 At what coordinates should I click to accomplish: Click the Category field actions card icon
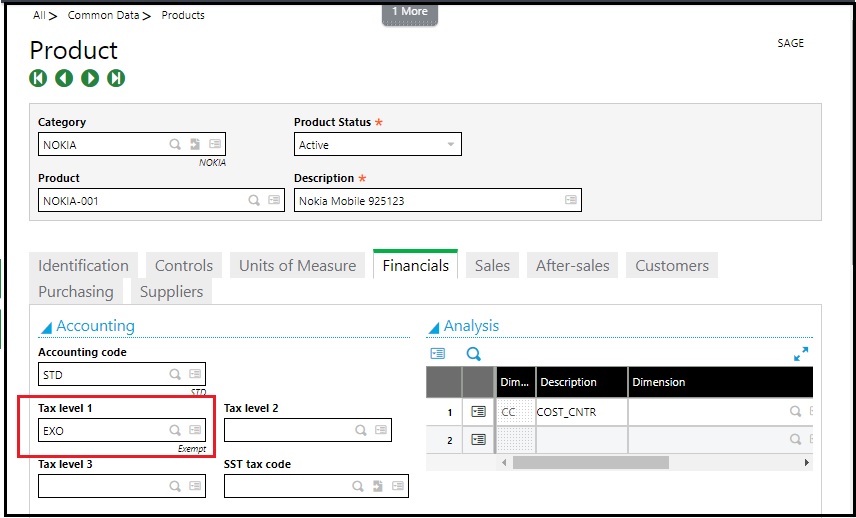[x=215, y=144]
